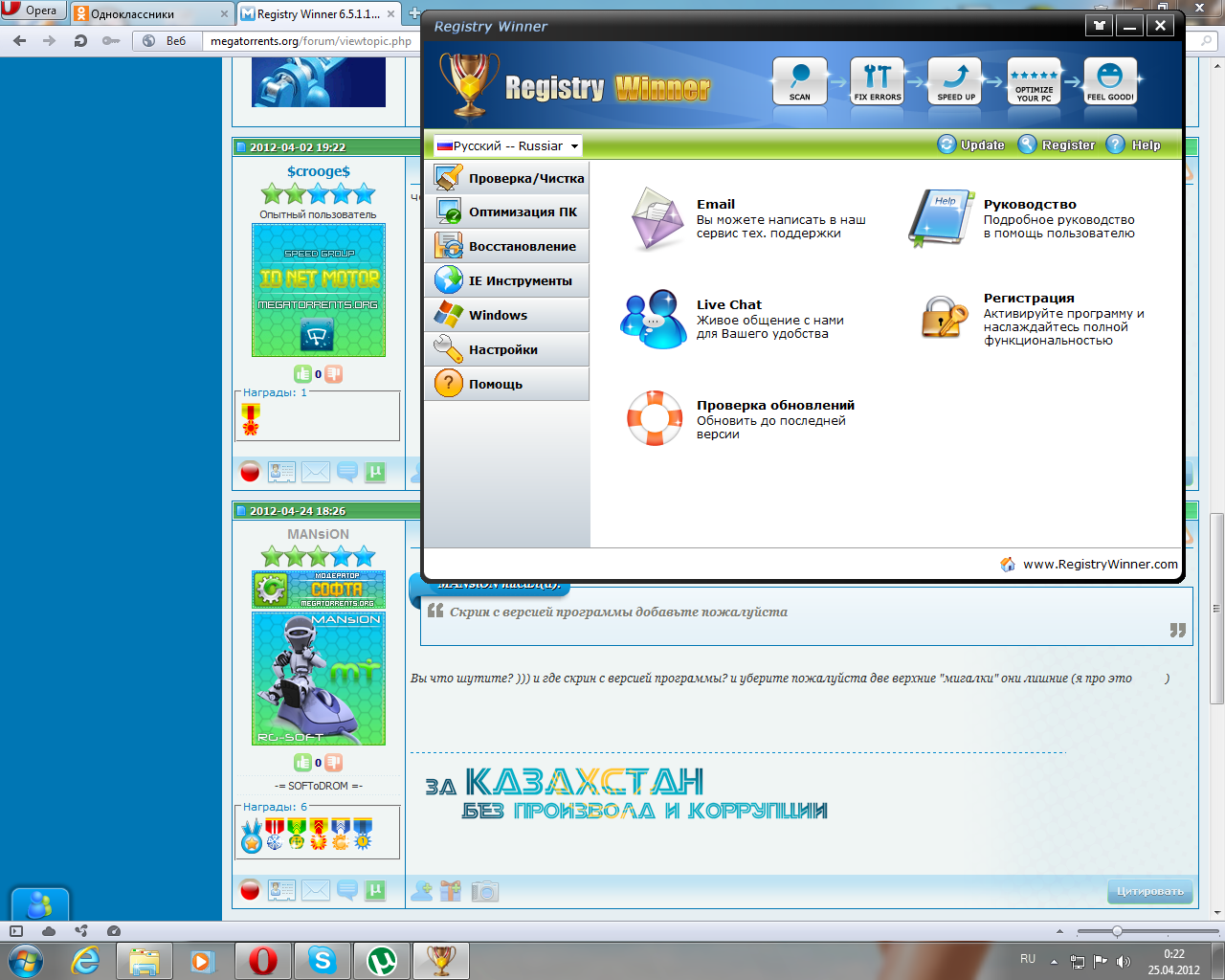This screenshot has height=980, width=1225.
Task: Reload the page in Opera
Action: tap(80, 41)
